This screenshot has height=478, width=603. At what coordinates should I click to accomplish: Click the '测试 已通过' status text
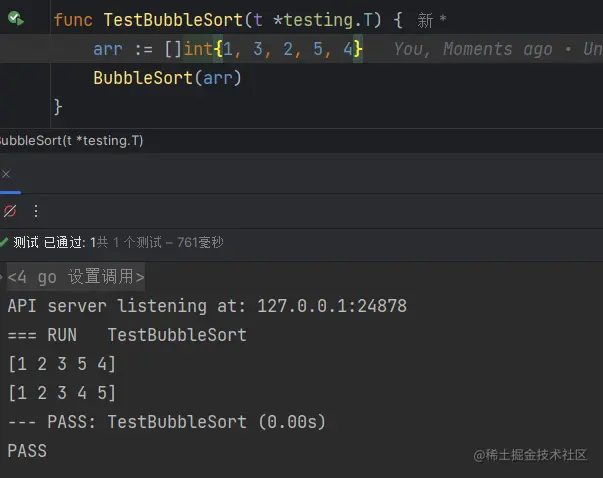49,242
